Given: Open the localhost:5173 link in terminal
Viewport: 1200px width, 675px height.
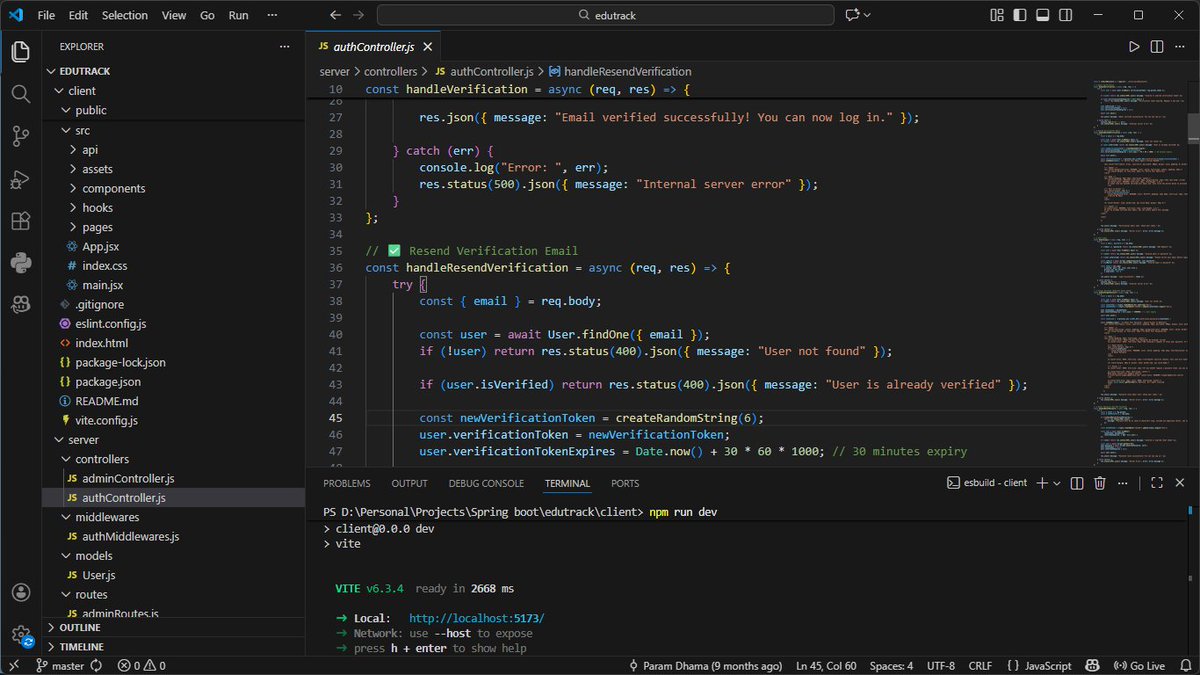Looking at the screenshot, I should [x=477, y=618].
